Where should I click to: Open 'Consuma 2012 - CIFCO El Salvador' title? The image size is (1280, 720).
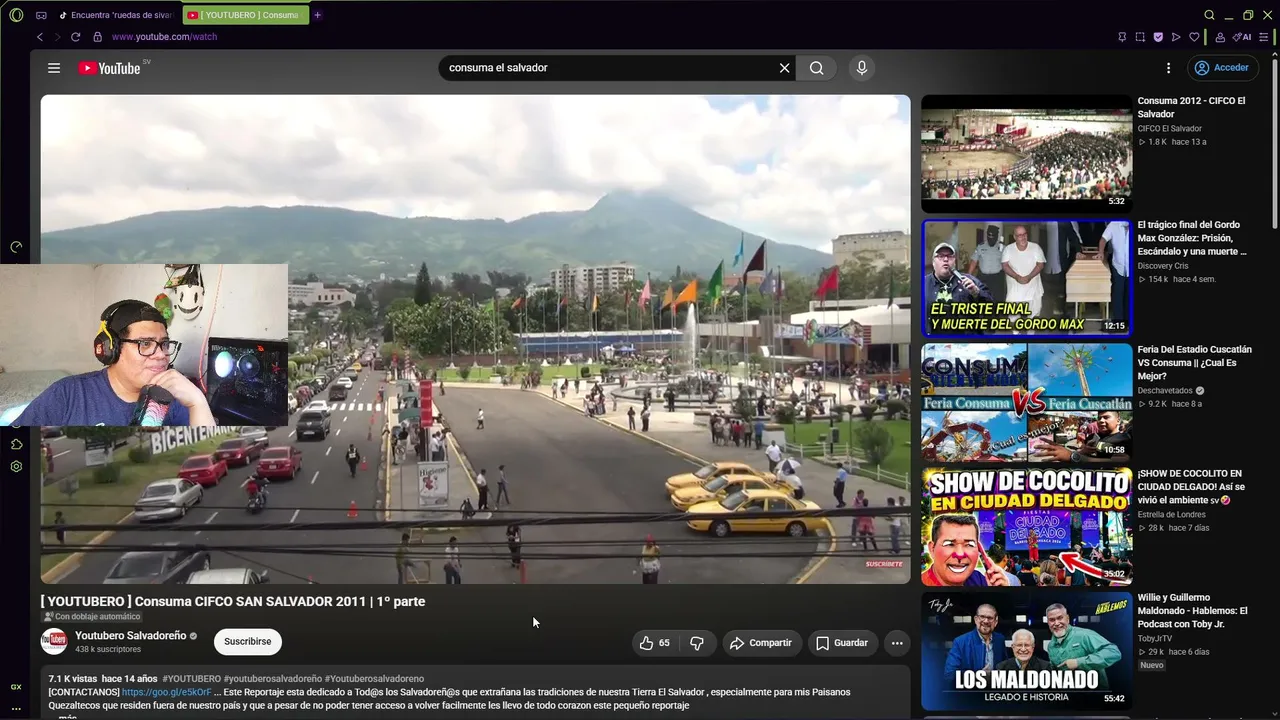[1191, 107]
